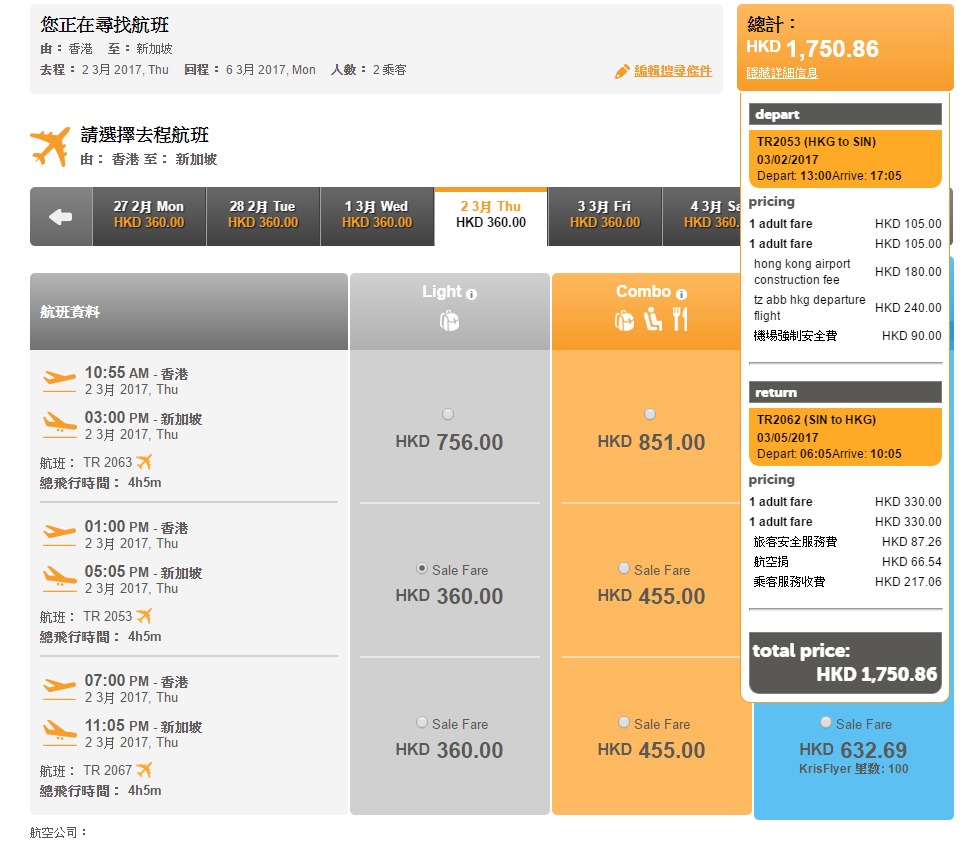Click the TR2062 (SIN to HKG) return box
967x845 pixels.
pos(845,437)
